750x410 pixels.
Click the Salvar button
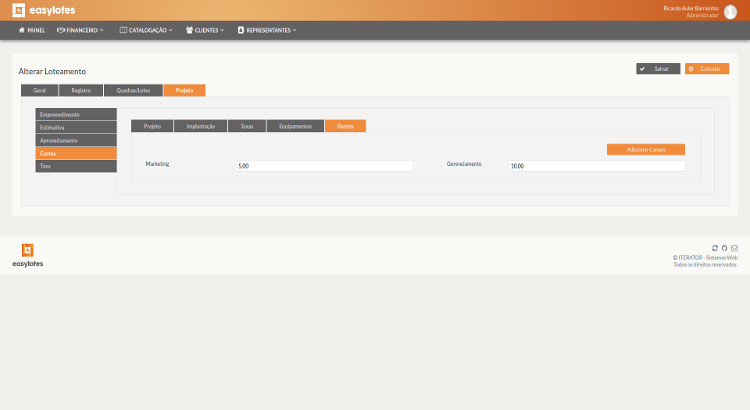[x=658, y=69]
